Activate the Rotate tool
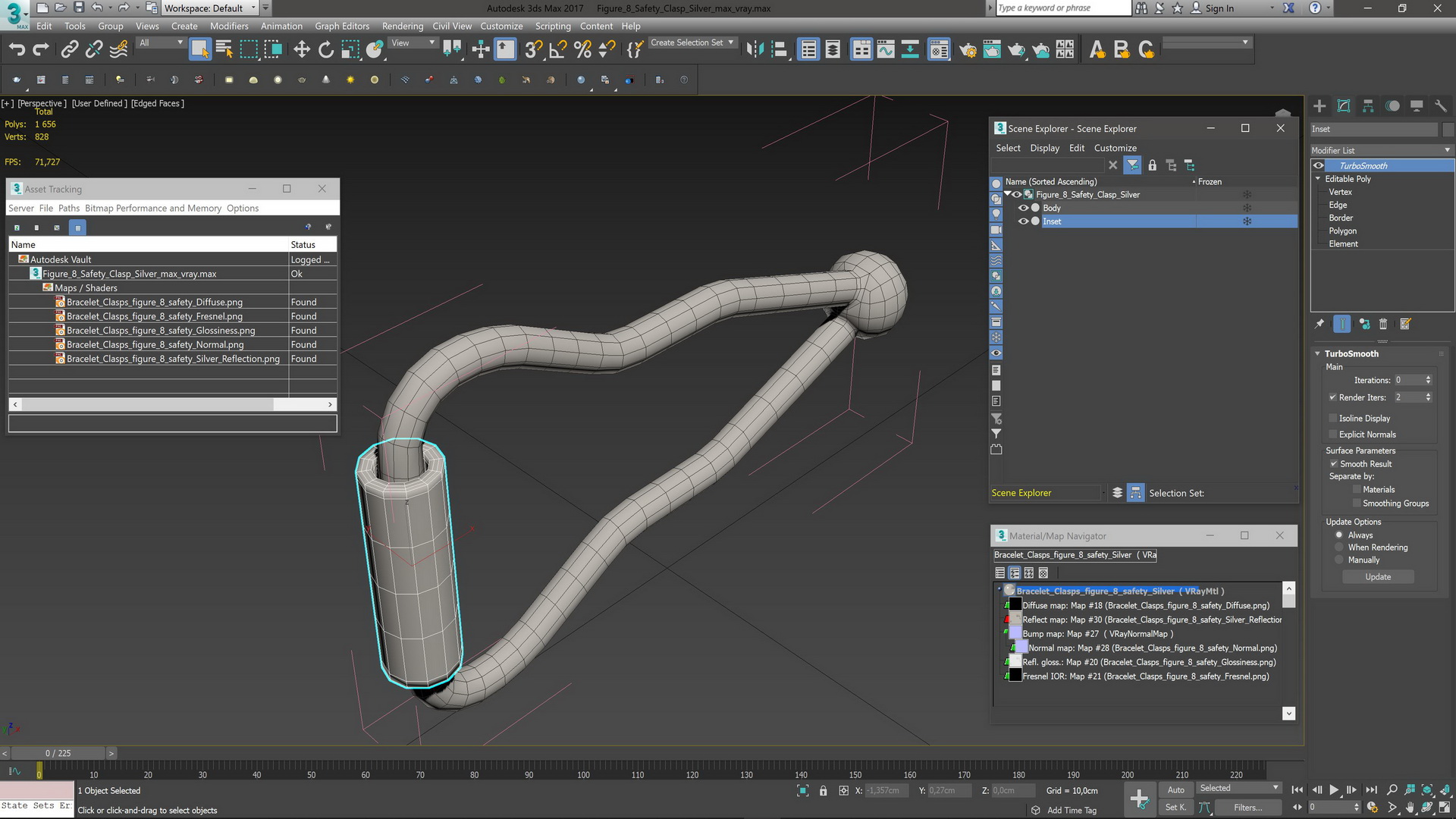The height and width of the screenshot is (819, 1456). tap(326, 50)
